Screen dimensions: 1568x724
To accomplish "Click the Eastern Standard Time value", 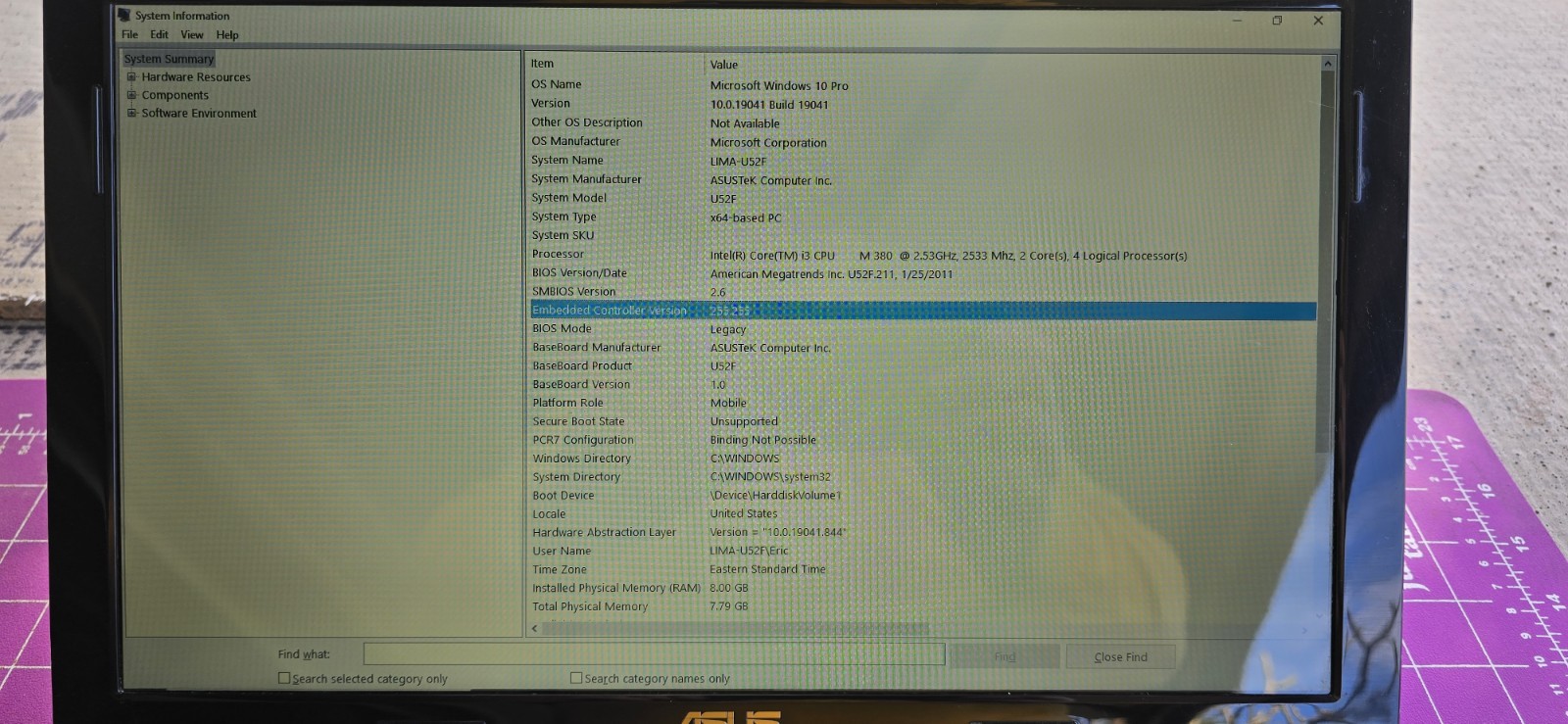I will [767, 569].
